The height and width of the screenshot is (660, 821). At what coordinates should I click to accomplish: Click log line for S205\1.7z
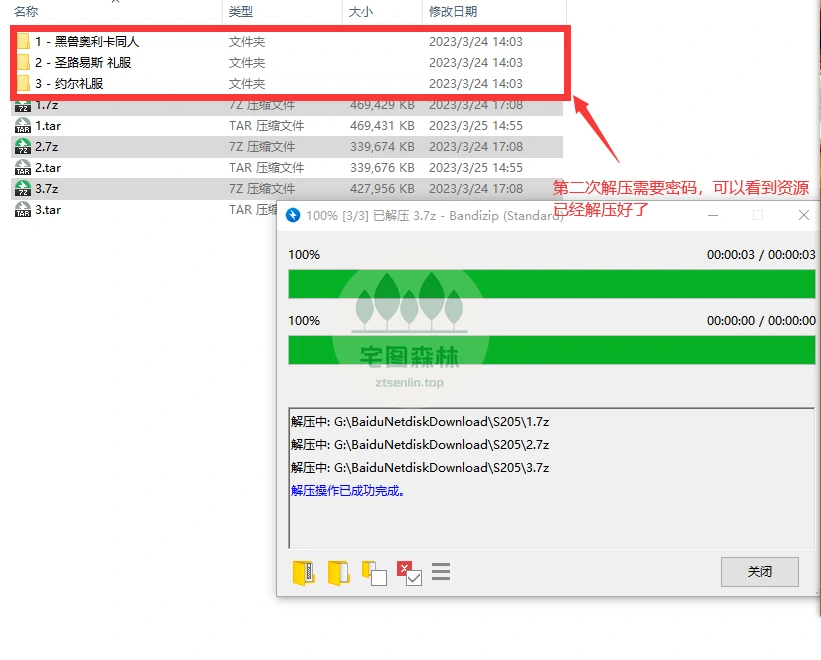(420, 421)
